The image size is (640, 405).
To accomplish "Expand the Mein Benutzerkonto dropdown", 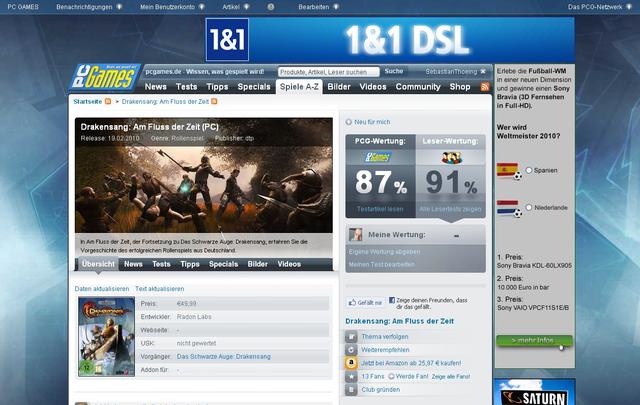I will pos(201,7).
